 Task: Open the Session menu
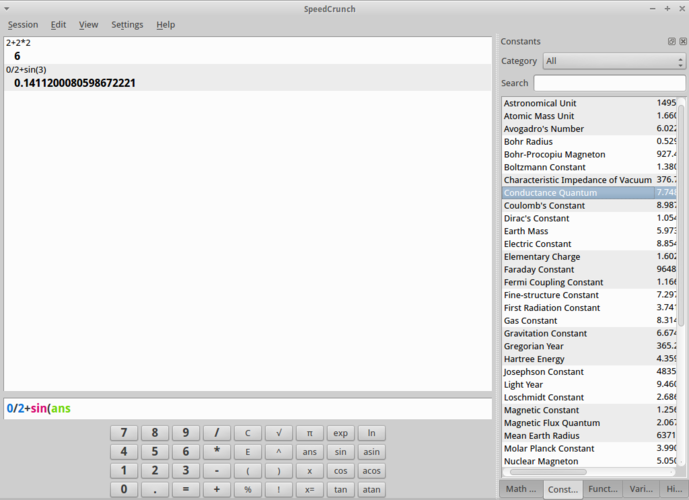click(23, 25)
